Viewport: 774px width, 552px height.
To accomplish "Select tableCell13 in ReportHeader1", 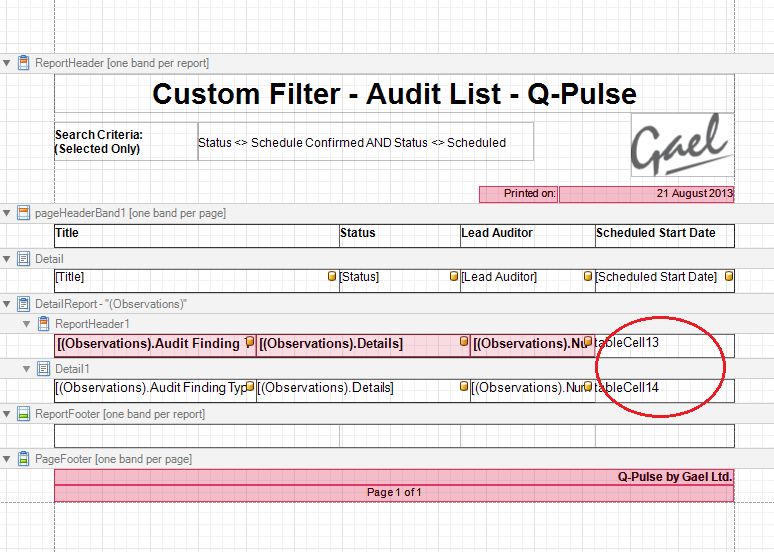I will (x=665, y=346).
